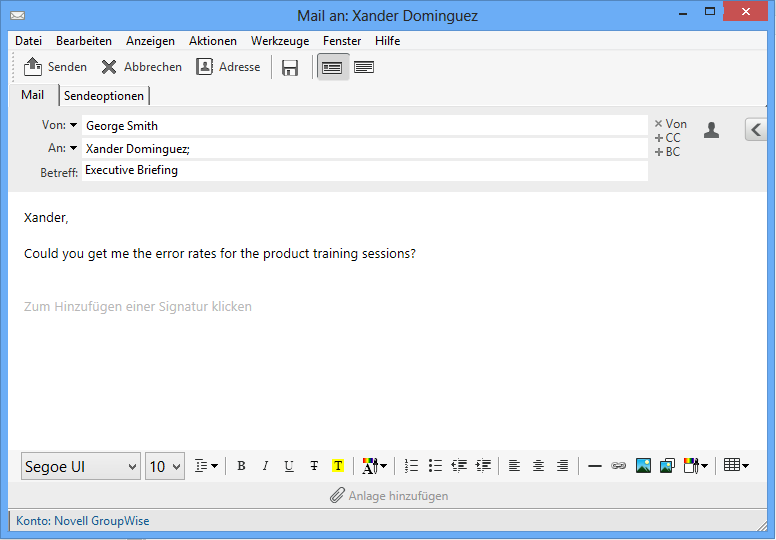Increase the paragraph indent
The image size is (776, 540).
483,466
